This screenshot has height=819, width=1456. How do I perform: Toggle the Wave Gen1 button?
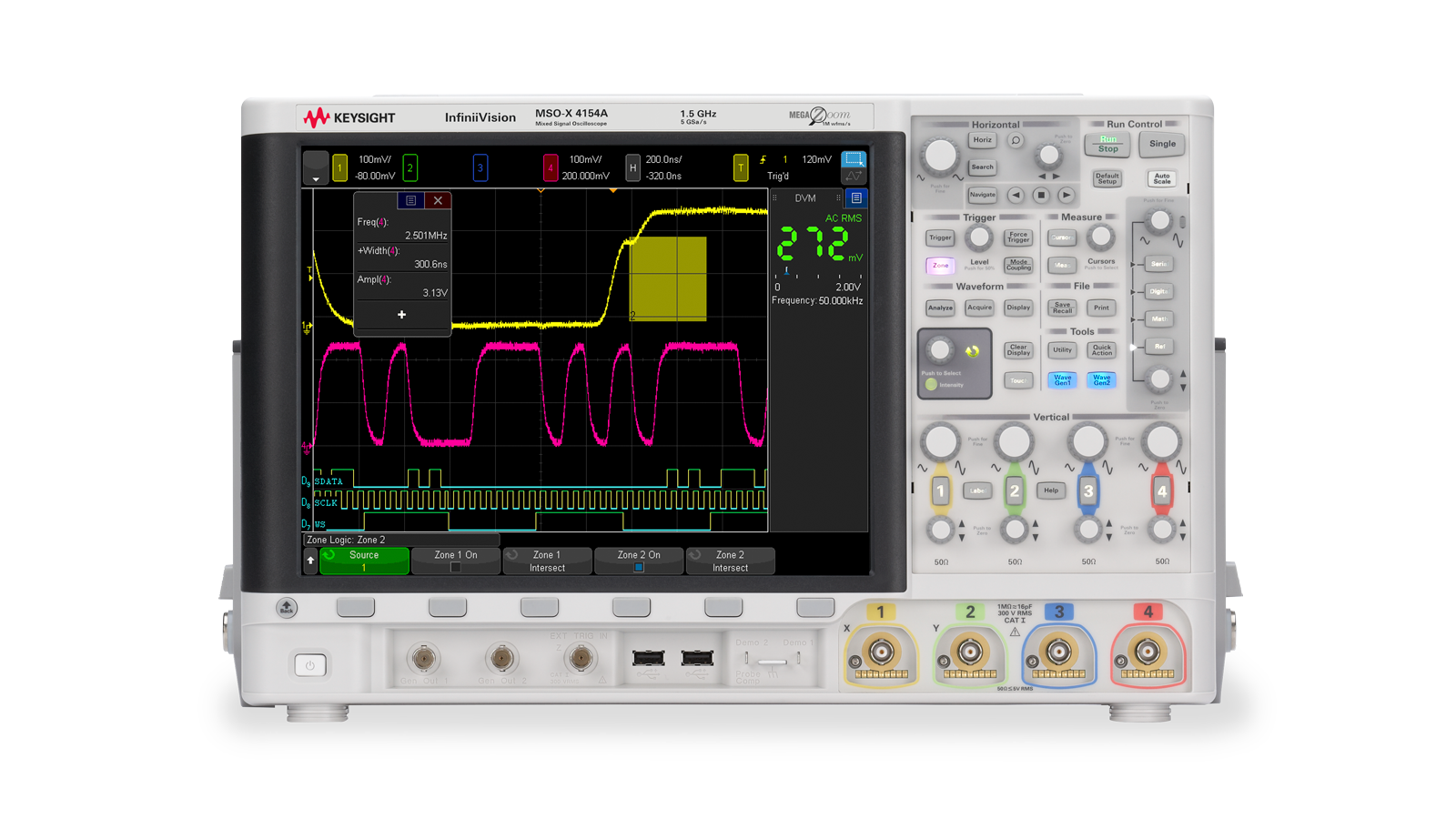1062,380
